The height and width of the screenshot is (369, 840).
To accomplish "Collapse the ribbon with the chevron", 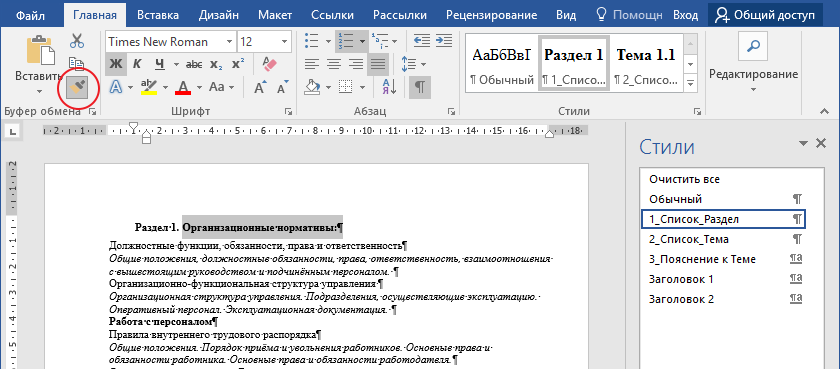I will (823, 111).
